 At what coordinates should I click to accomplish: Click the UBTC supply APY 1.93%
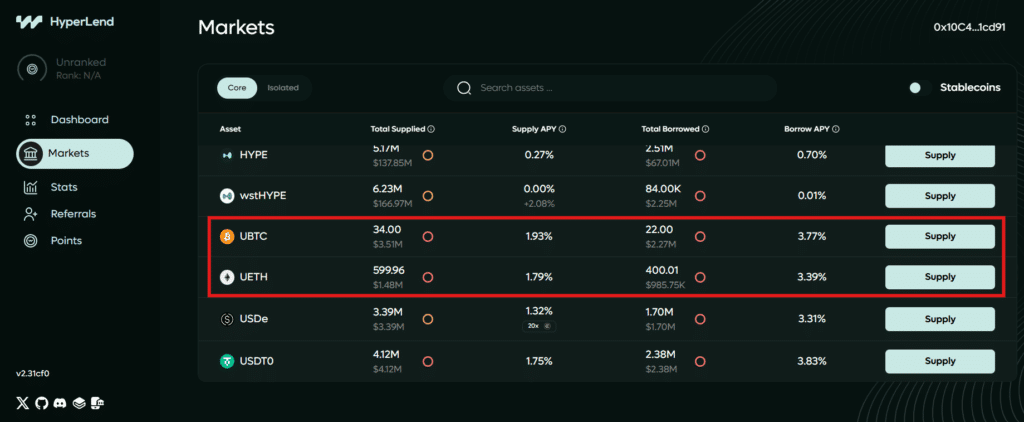539,236
